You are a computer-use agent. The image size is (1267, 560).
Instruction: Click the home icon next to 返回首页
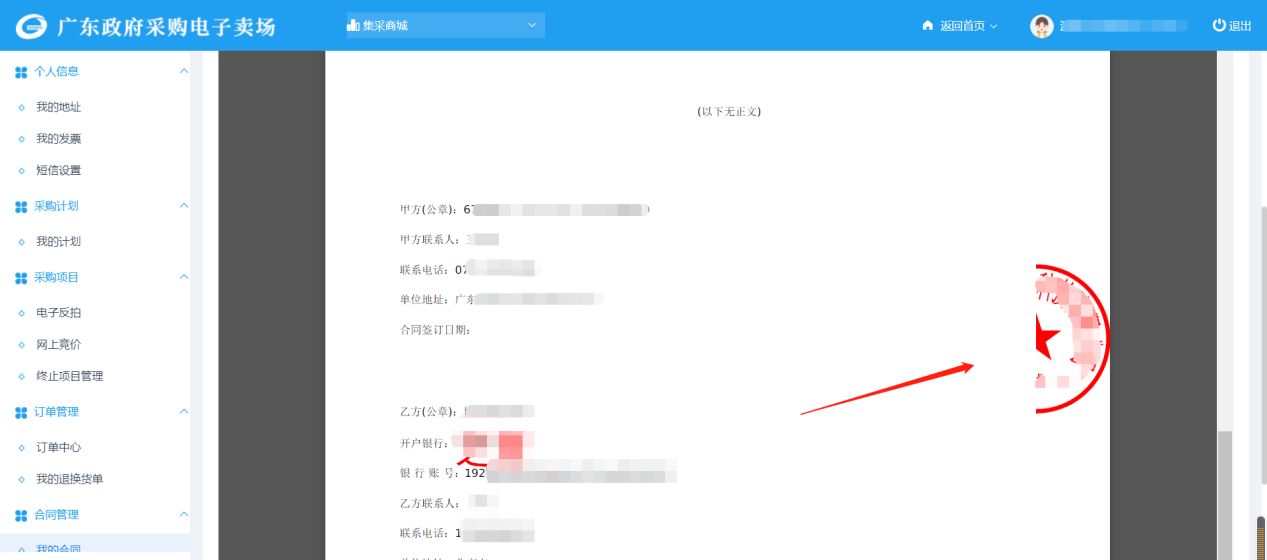pos(928,26)
